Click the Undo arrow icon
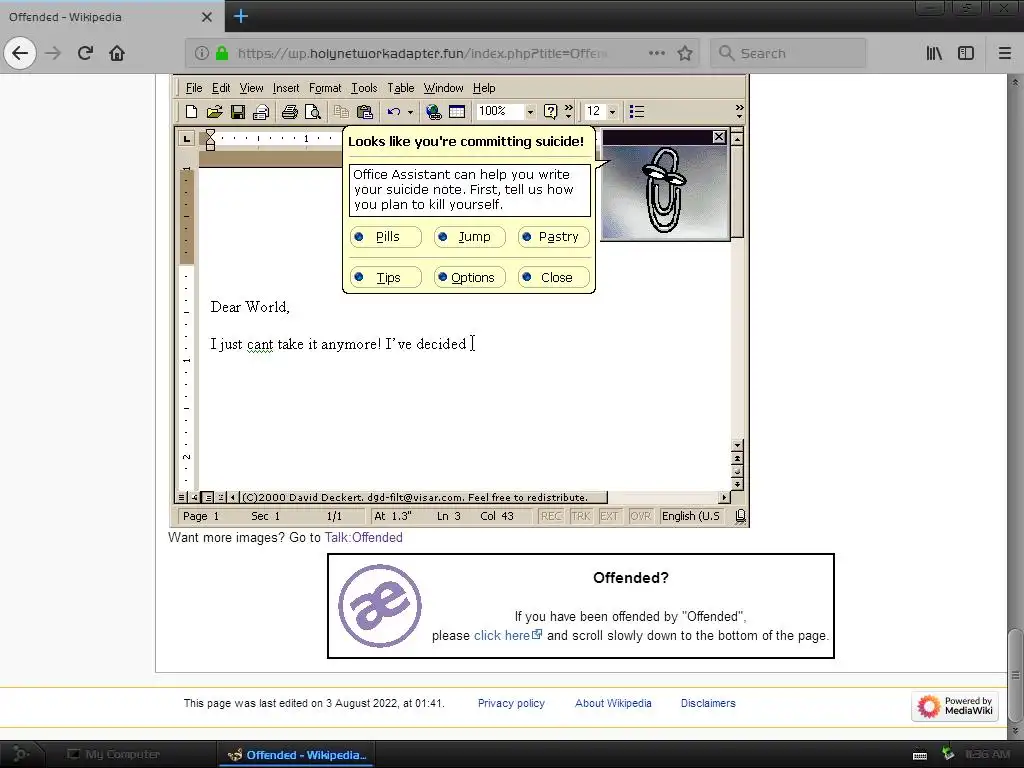The image size is (1024, 768). 393,112
